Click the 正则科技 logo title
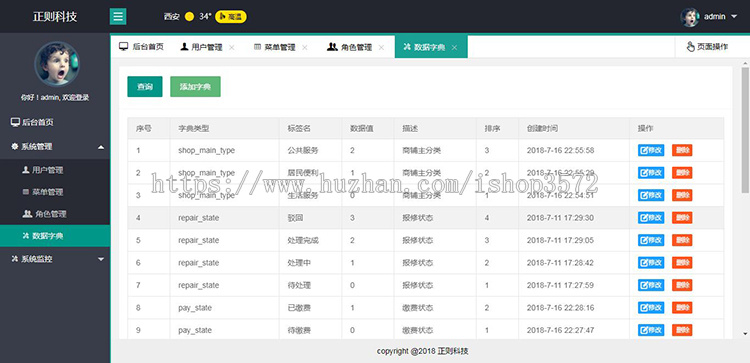Image resolution: width=750 pixels, height=363 pixels. pyautogui.click(x=55, y=17)
